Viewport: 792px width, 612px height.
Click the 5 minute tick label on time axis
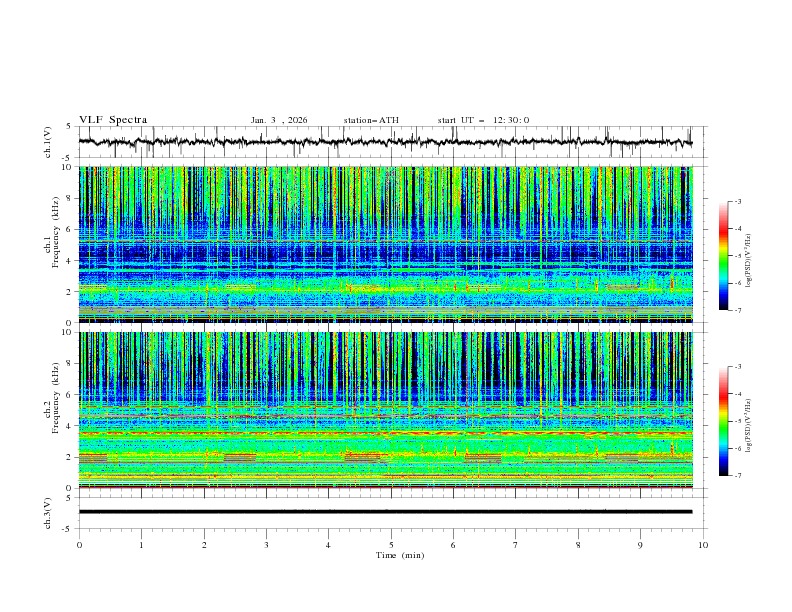[x=391, y=545]
